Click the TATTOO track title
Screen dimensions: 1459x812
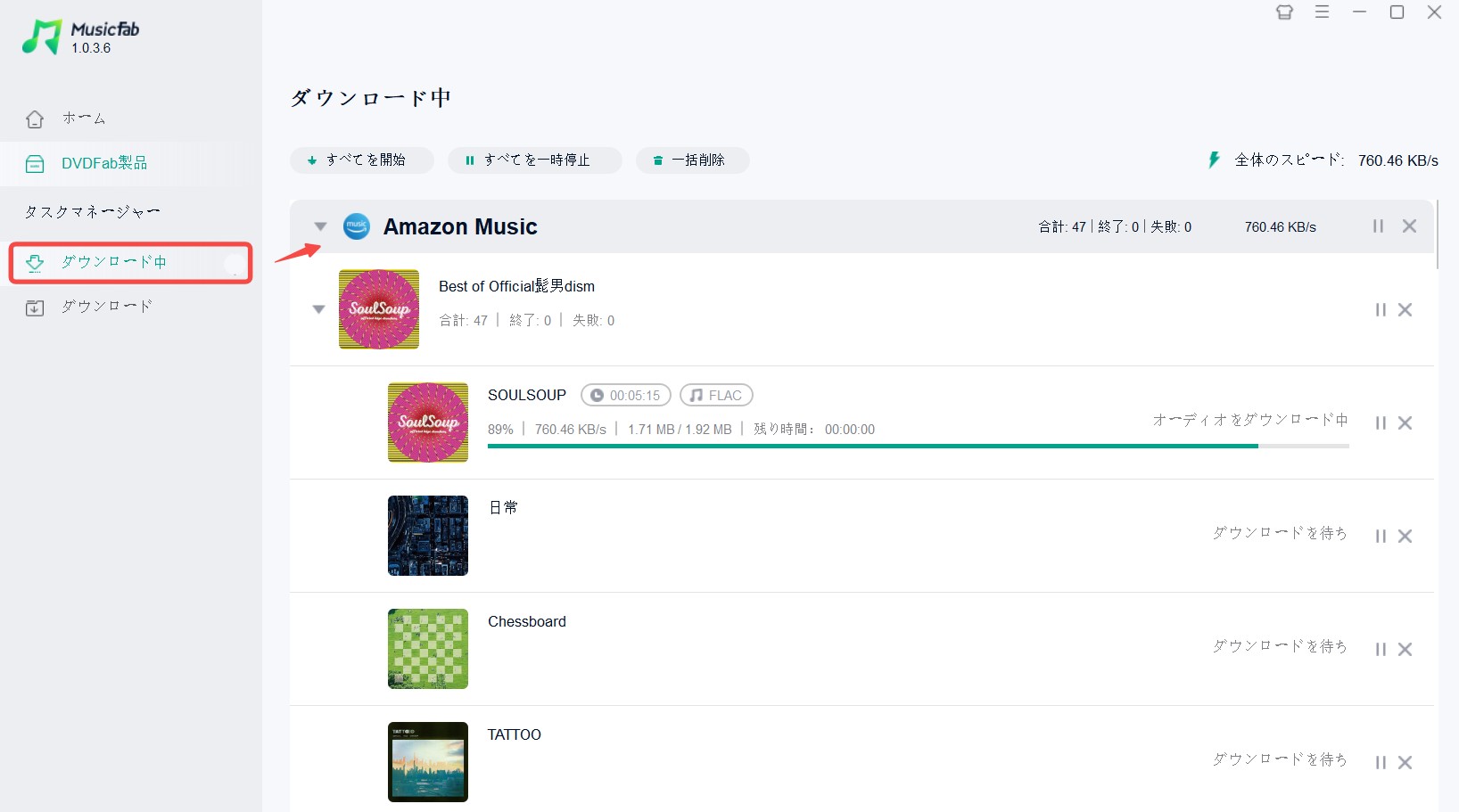[x=515, y=734]
